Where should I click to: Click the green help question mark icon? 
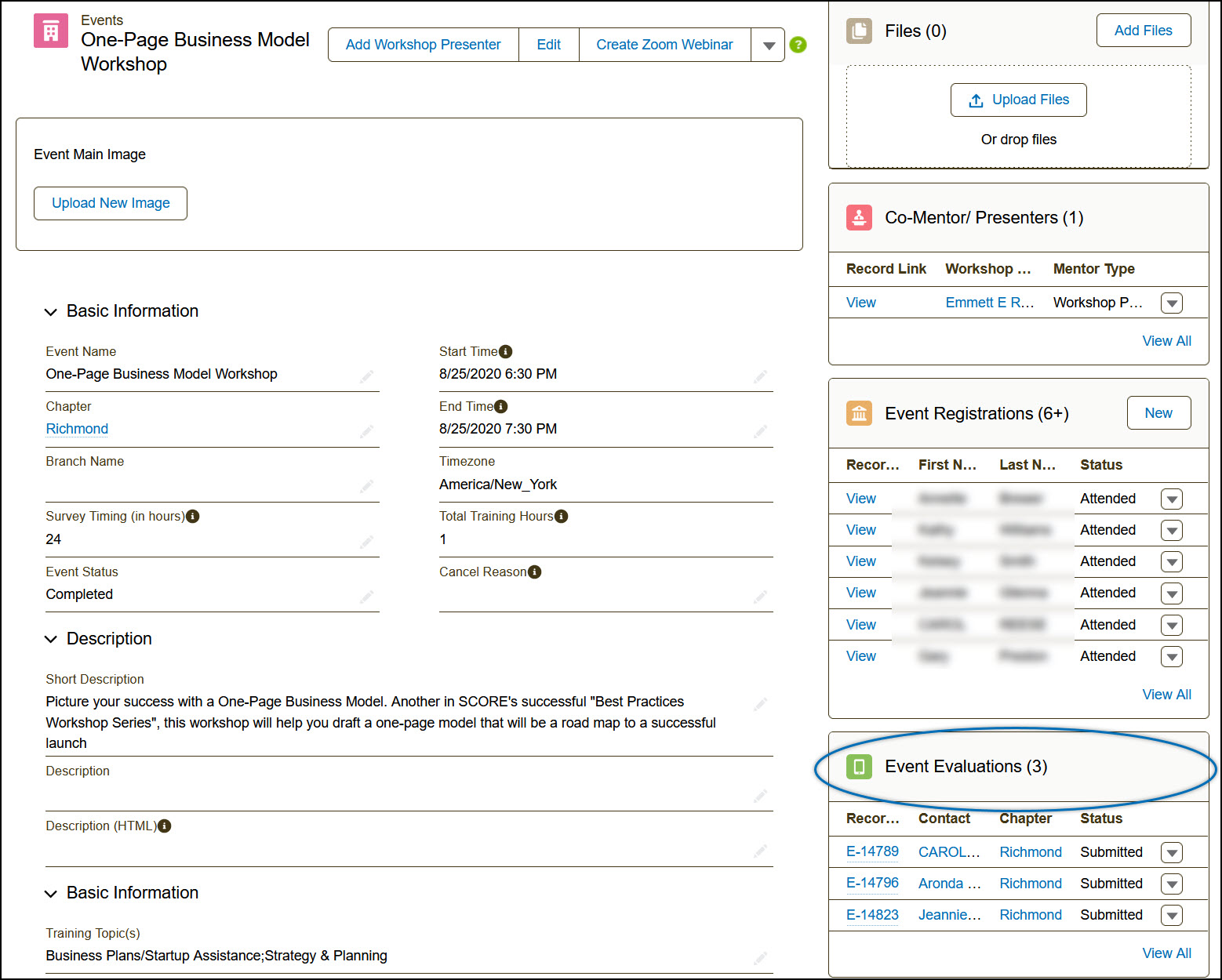point(798,45)
